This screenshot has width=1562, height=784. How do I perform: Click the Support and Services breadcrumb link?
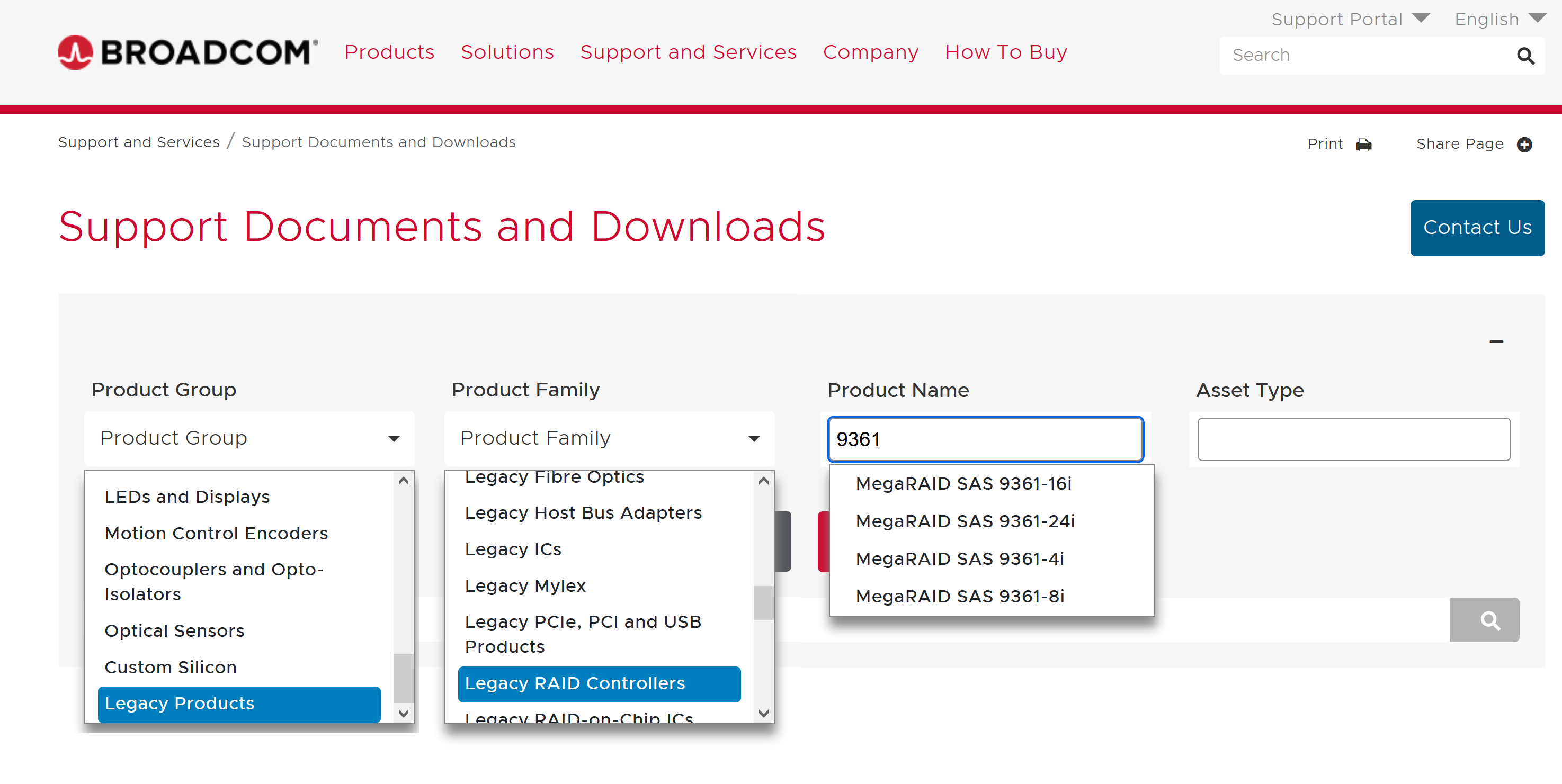[139, 142]
